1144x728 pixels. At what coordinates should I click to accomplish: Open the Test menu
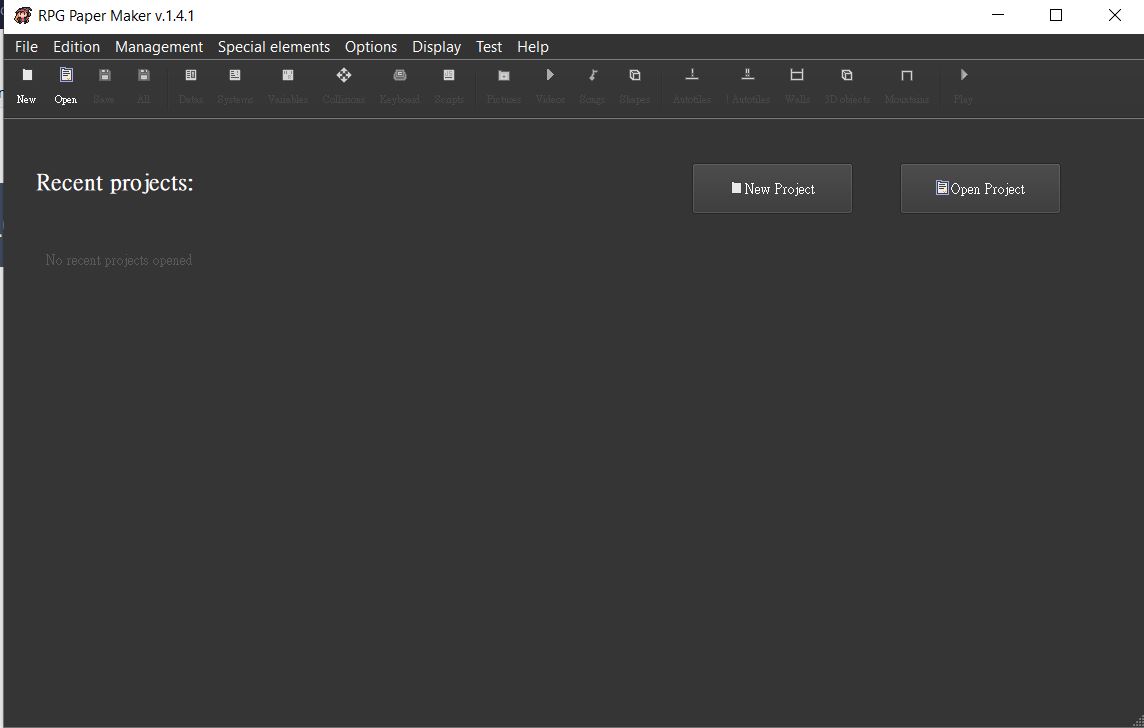pos(489,47)
